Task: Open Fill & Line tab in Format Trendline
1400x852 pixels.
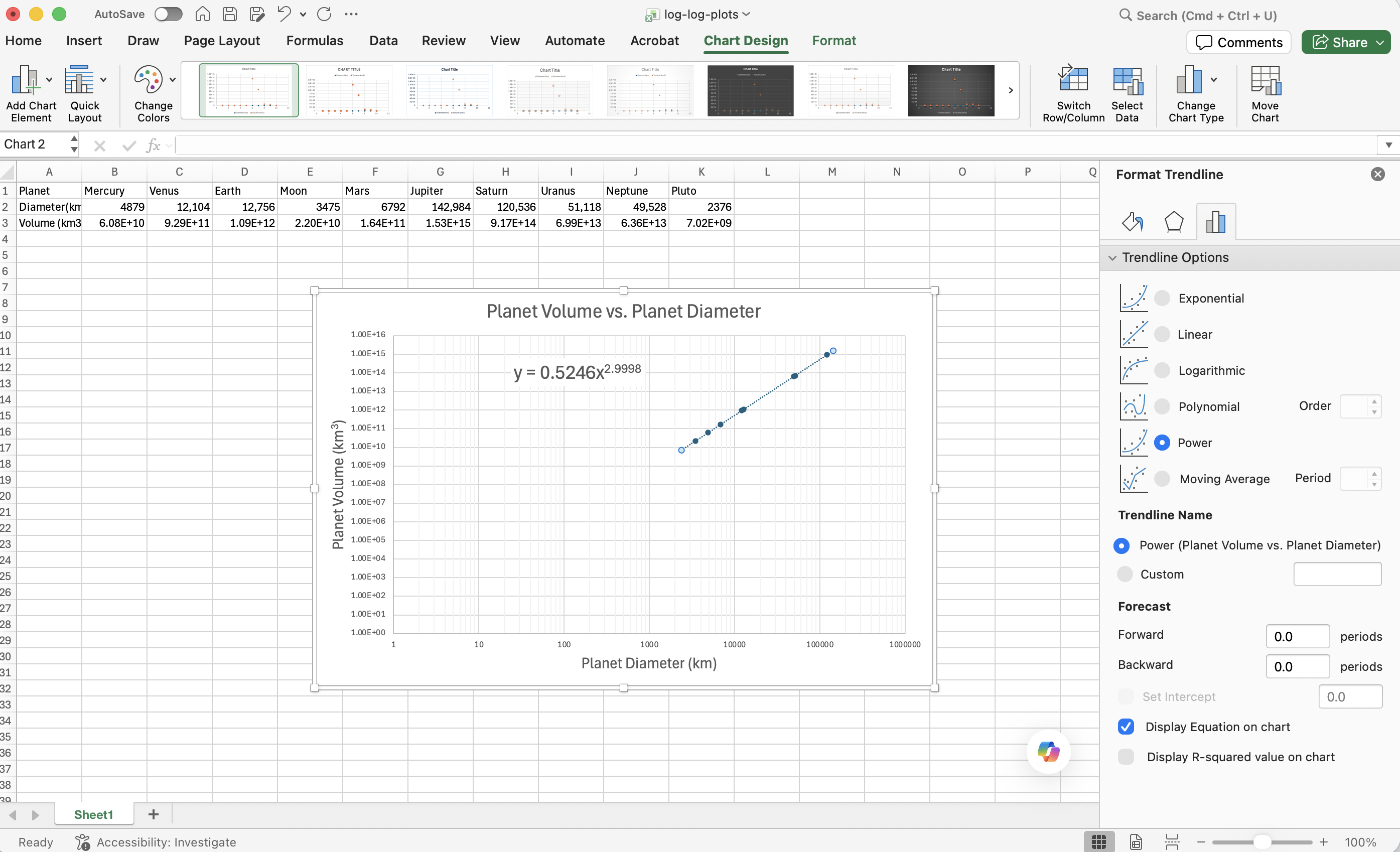Action: [x=1133, y=221]
